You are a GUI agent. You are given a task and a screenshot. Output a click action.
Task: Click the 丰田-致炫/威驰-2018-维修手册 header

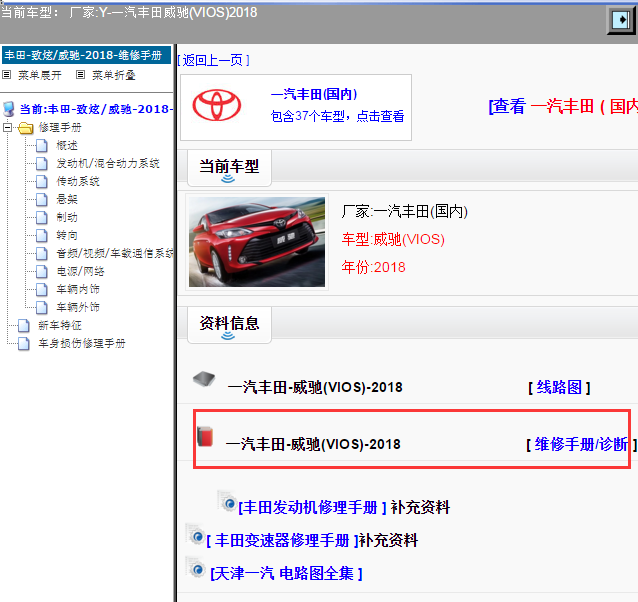click(x=86, y=55)
